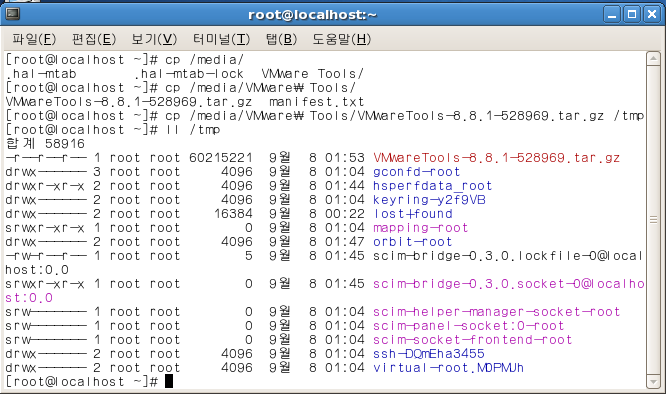The image size is (666, 394).
Task: Click the scim-socket-frontend-root entry
Action: 472,340
